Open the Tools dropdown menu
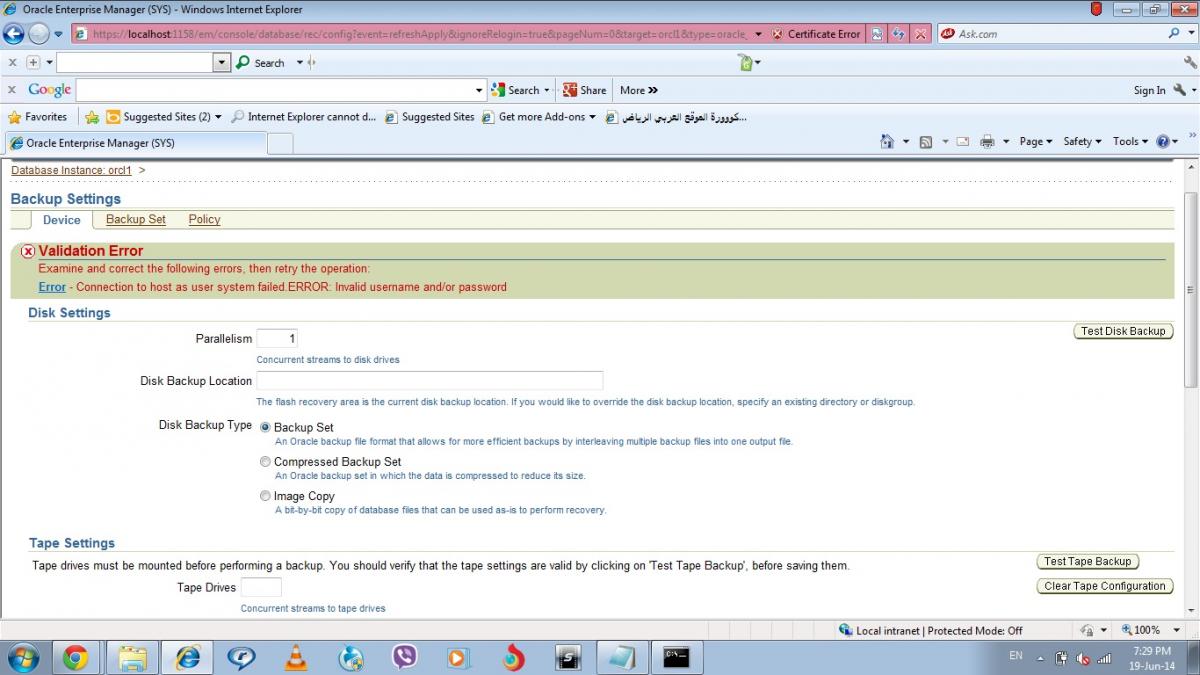The height and width of the screenshot is (675, 1200). pyautogui.click(x=1130, y=142)
